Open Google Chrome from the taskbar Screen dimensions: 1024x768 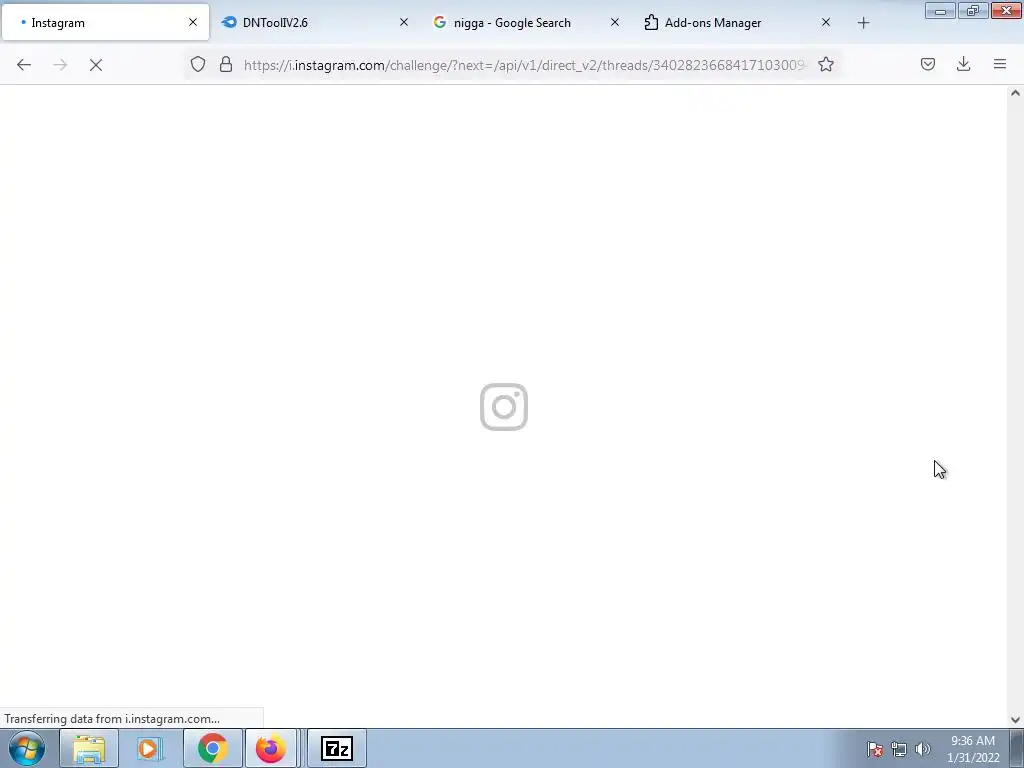(x=212, y=748)
